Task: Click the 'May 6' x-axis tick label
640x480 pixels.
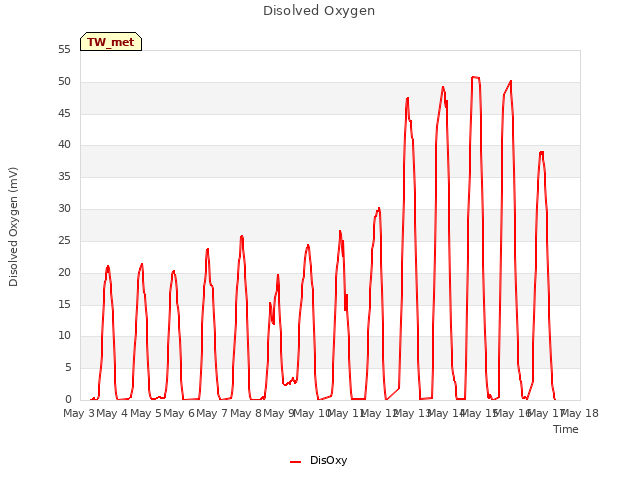Action: [x=179, y=413]
